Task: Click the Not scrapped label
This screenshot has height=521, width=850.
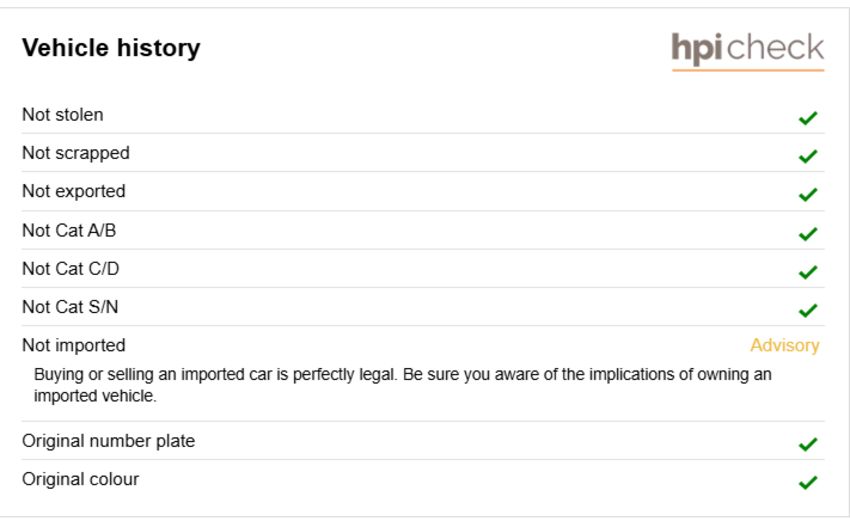Action: pos(76,153)
